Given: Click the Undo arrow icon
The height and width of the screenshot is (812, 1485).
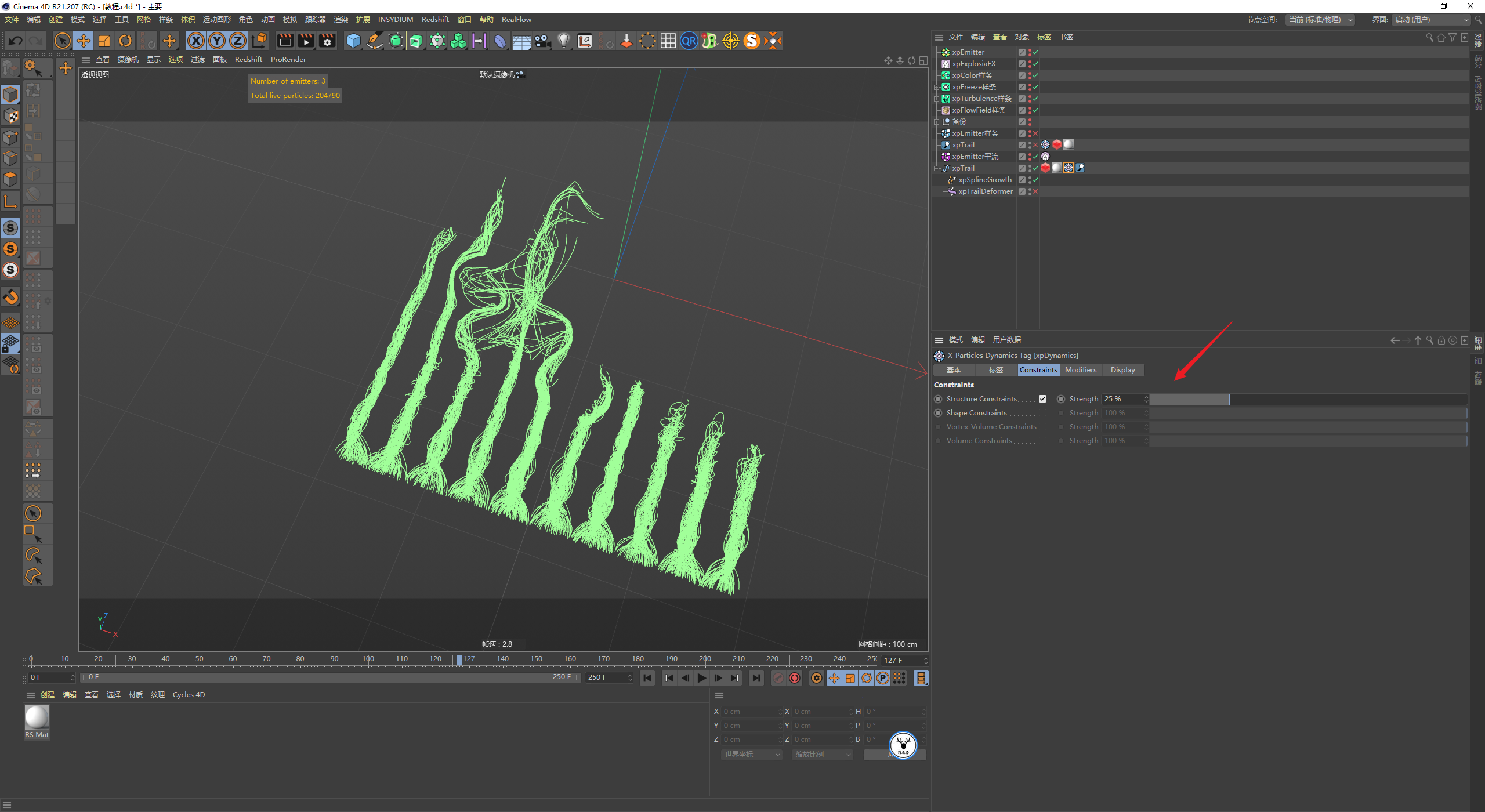Looking at the screenshot, I should (16, 41).
